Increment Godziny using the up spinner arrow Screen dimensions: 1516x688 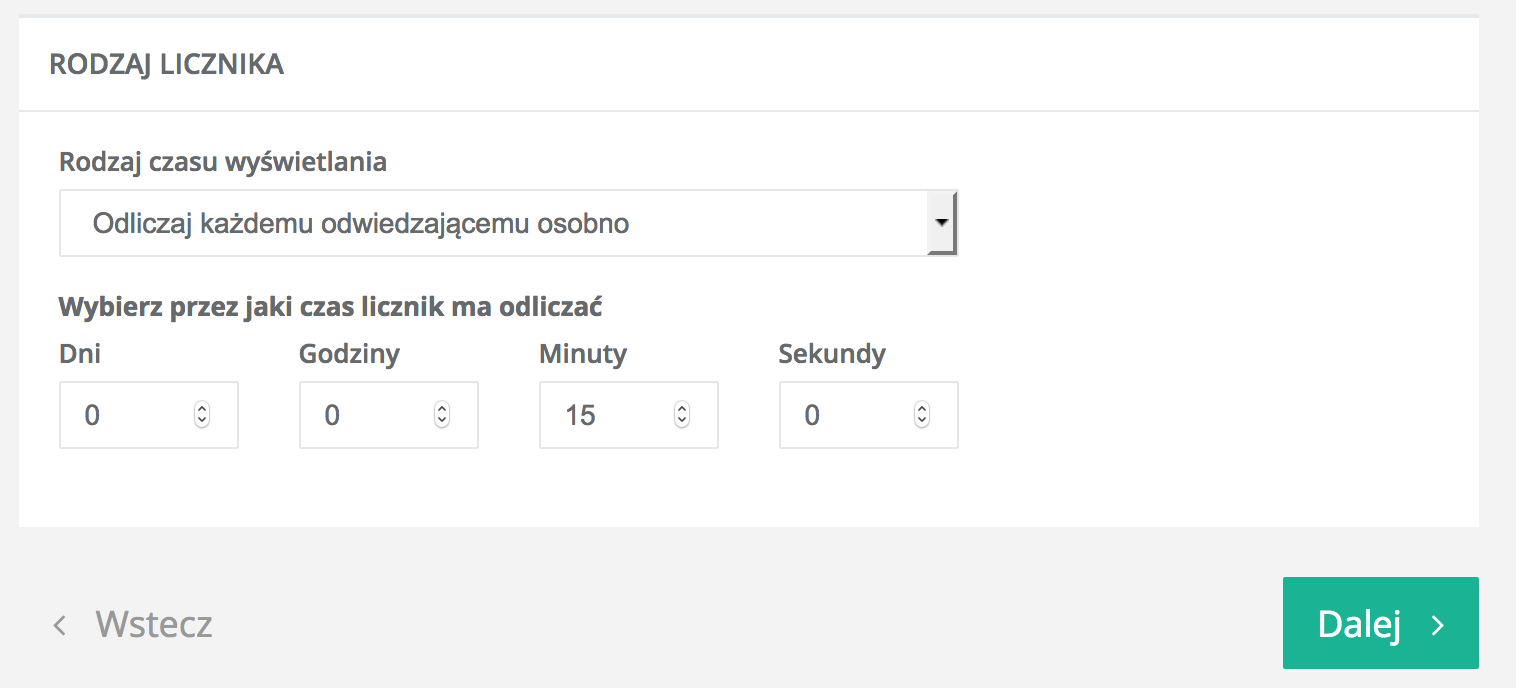tap(442, 409)
